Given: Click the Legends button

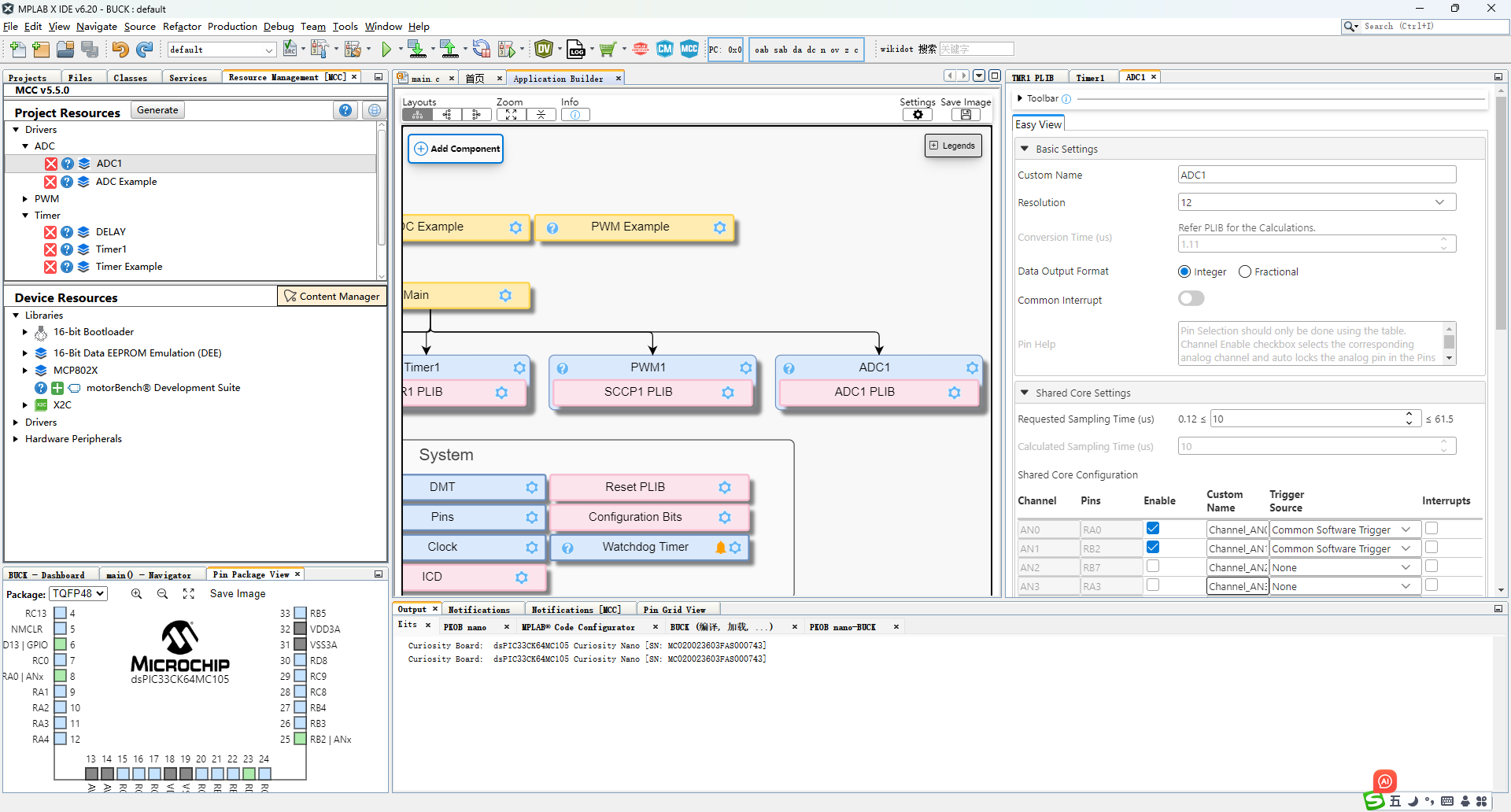Looking at the screenshot, I should point(953,146).
